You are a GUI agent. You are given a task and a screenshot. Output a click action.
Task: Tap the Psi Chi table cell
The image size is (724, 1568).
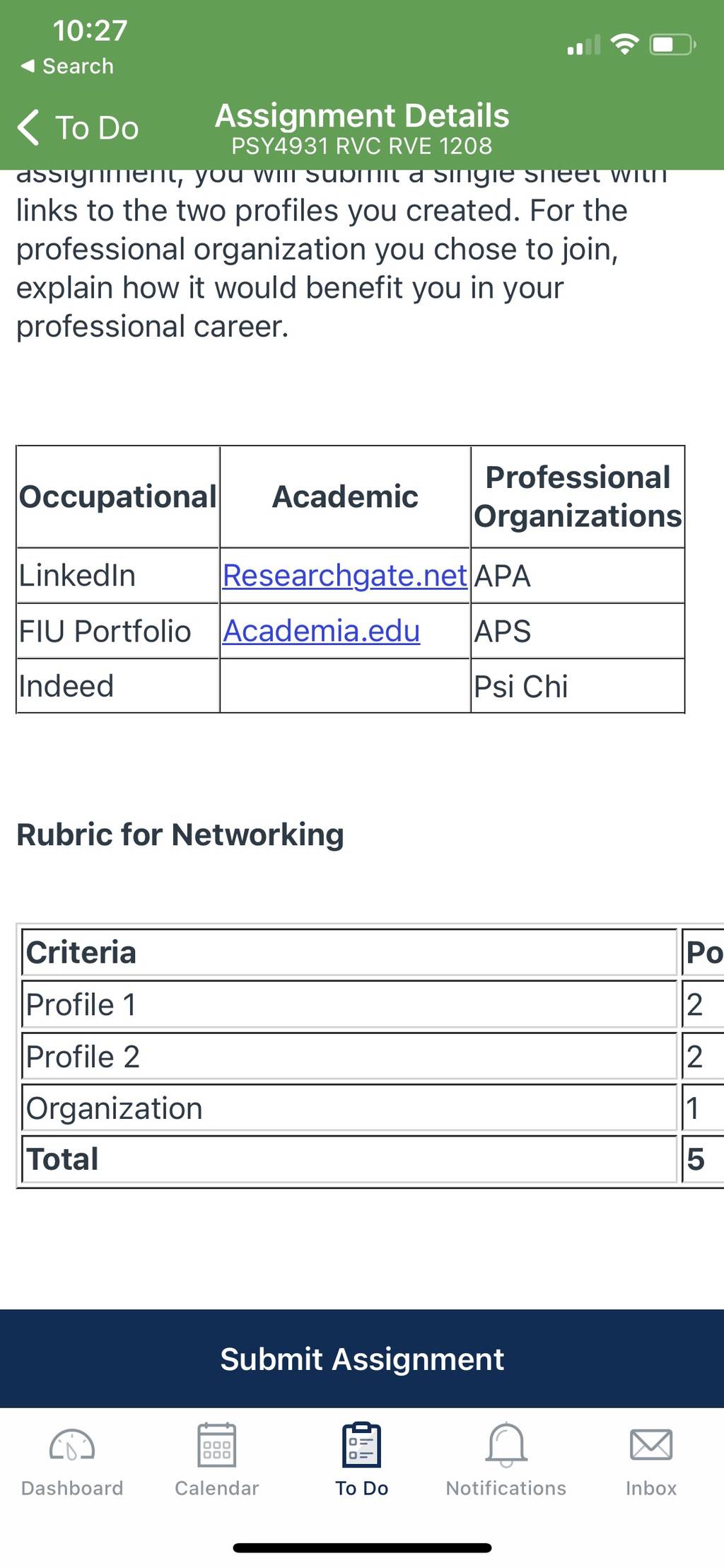click(x=577, y=686)
